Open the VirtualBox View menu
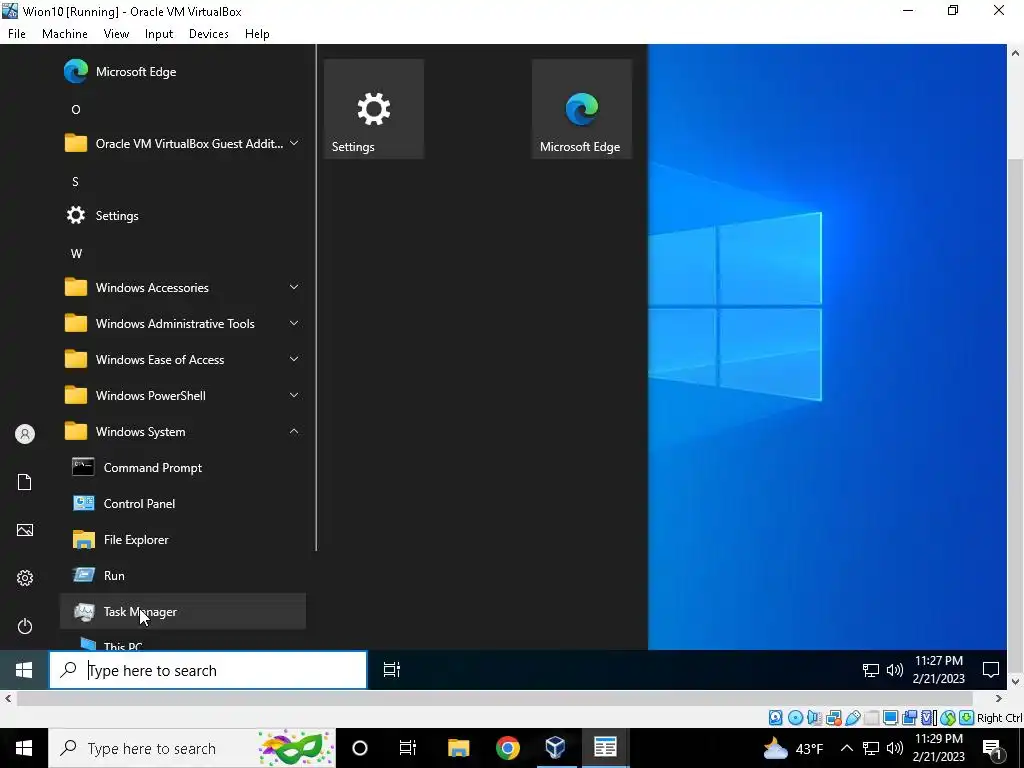The width and height of the screenshot is (1024, 768). (116, 34)
